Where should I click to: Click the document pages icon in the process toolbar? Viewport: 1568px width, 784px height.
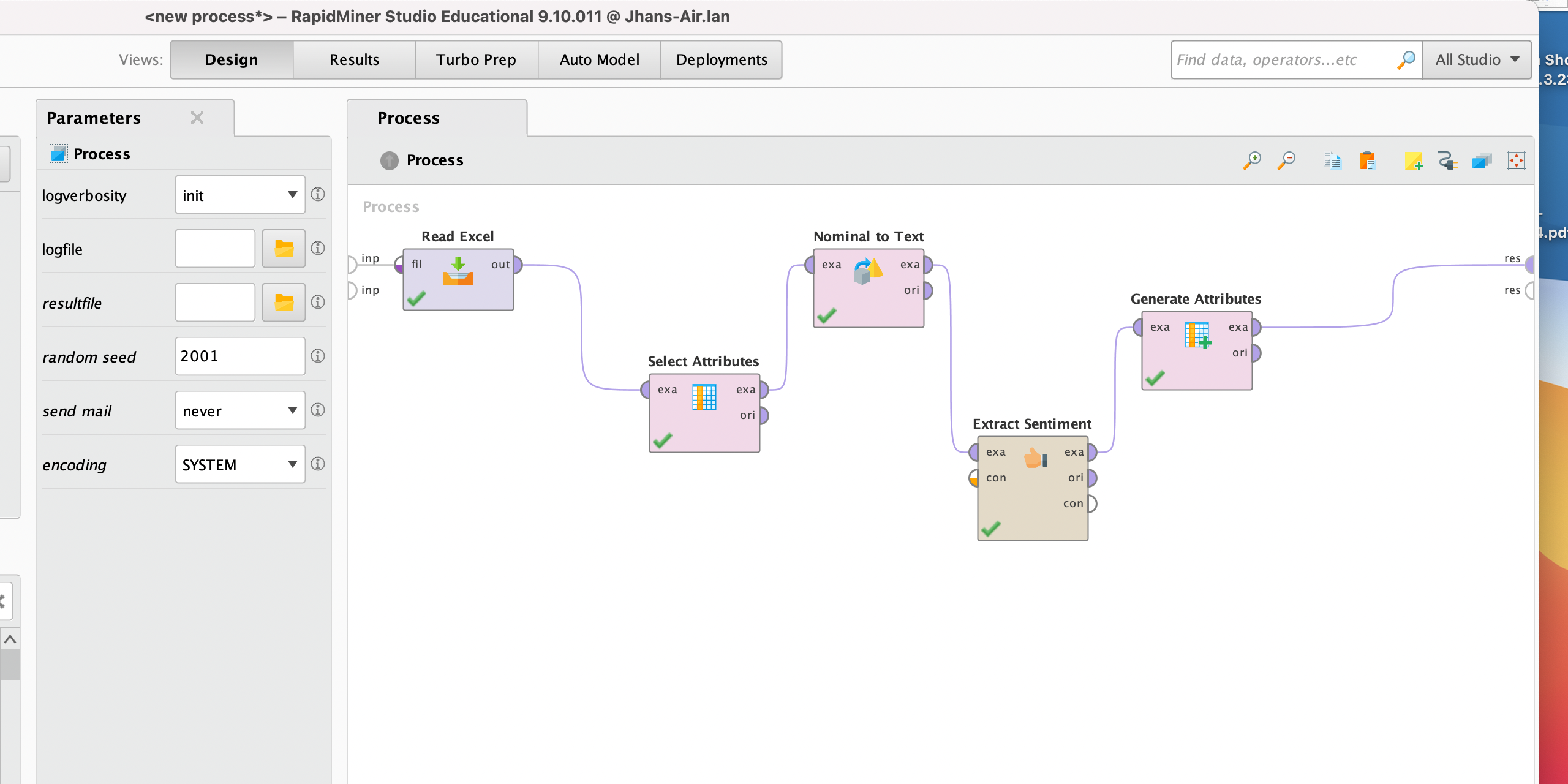(1333, 161)
